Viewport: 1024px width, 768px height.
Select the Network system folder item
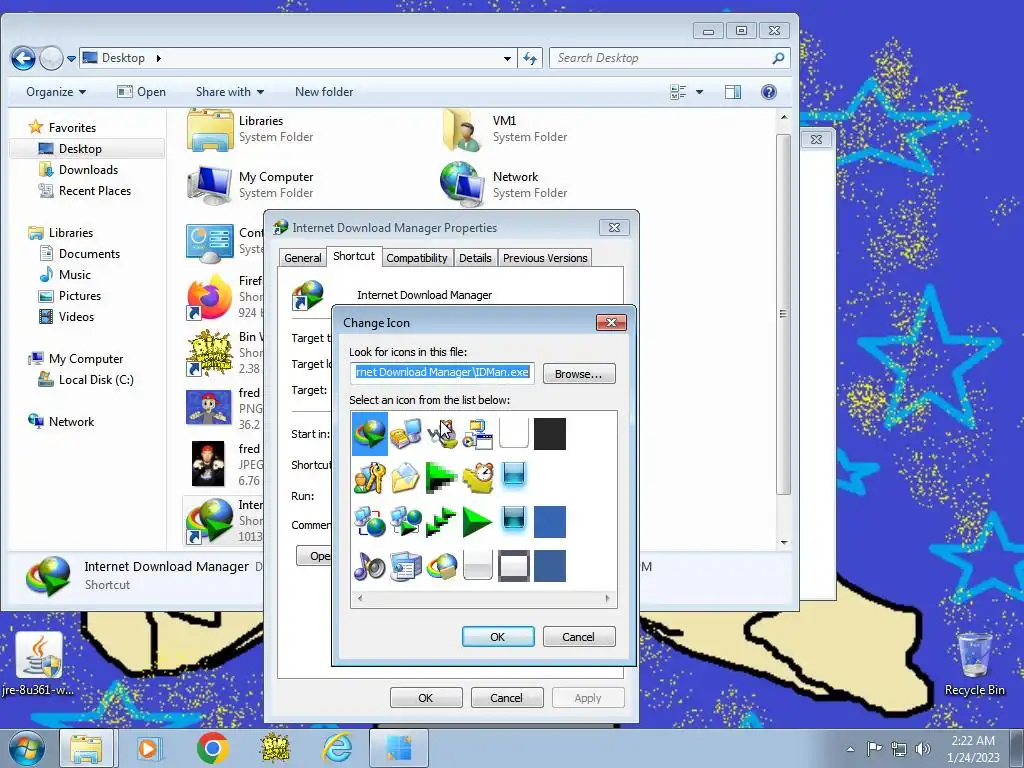[x=504, y=185]
